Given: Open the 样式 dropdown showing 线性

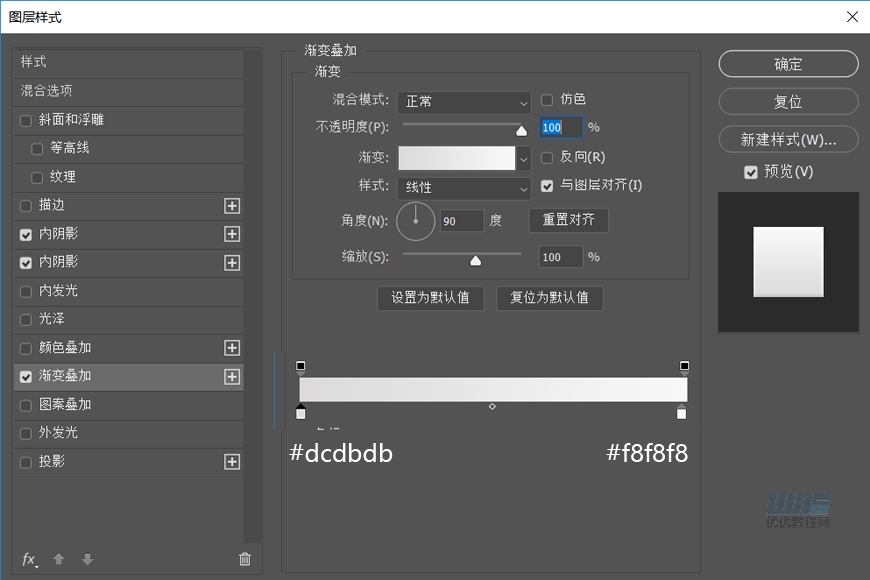Looking at the screenshot, I should click(x=464, y=188).
